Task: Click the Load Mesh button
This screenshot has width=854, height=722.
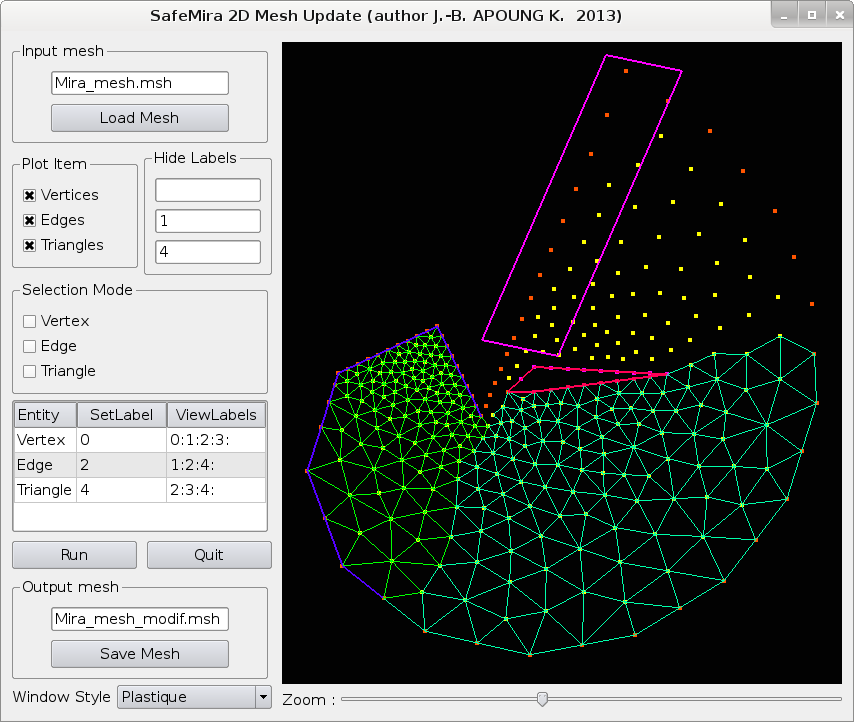Action: (140, 118)
